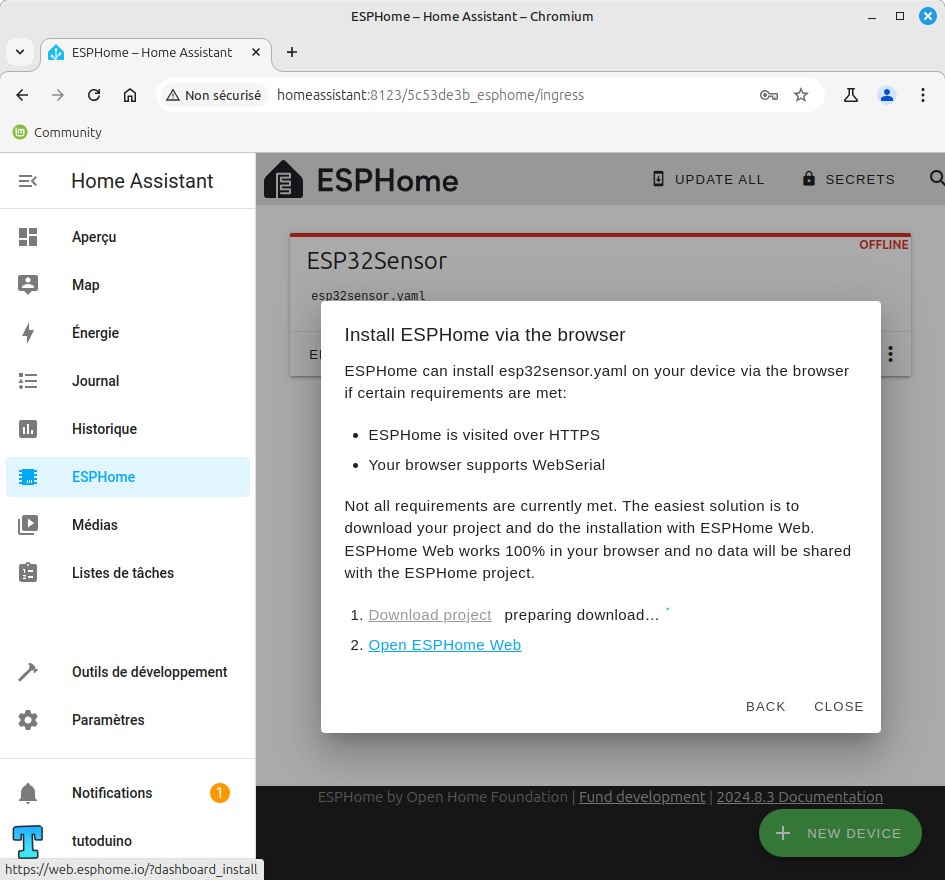Open Outils de développement in the sidebar

point(149,672)
